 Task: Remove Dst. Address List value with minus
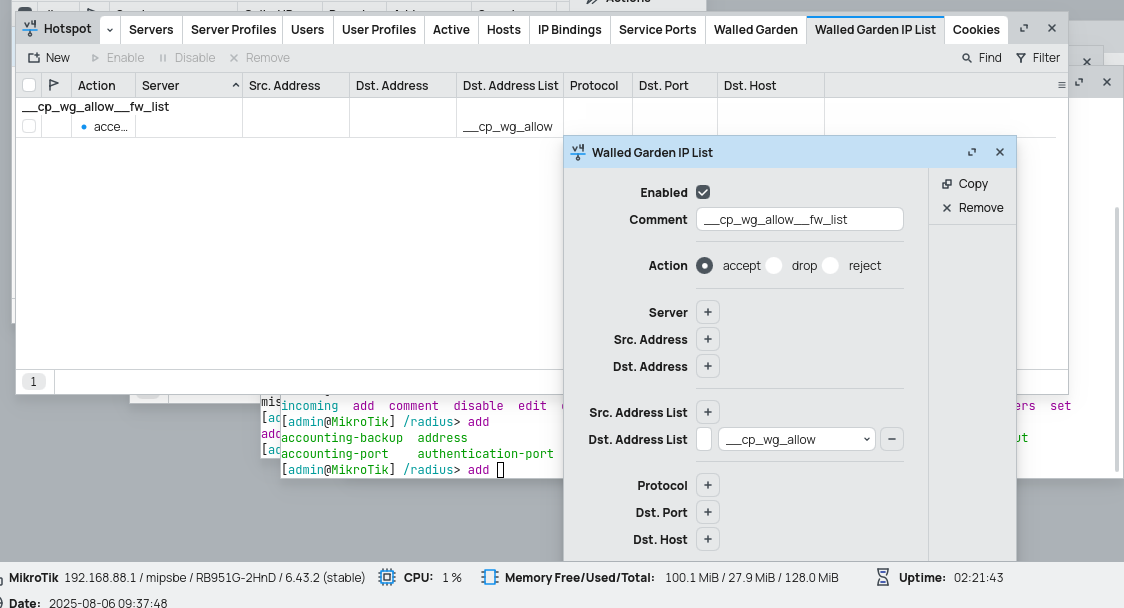[x=892, y=439]
